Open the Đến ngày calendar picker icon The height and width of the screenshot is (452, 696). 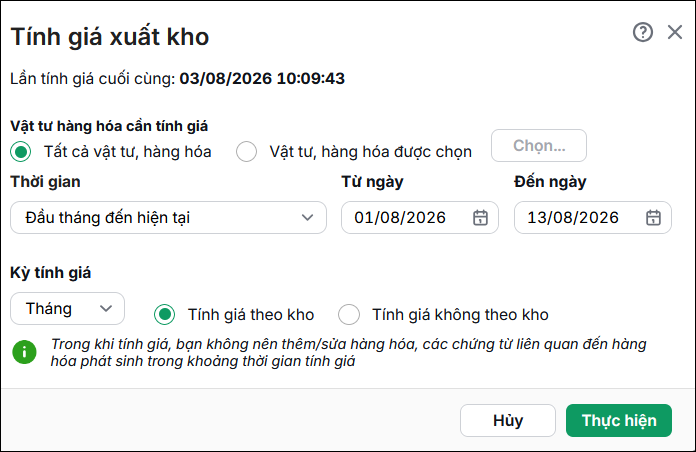coord(653,218)
